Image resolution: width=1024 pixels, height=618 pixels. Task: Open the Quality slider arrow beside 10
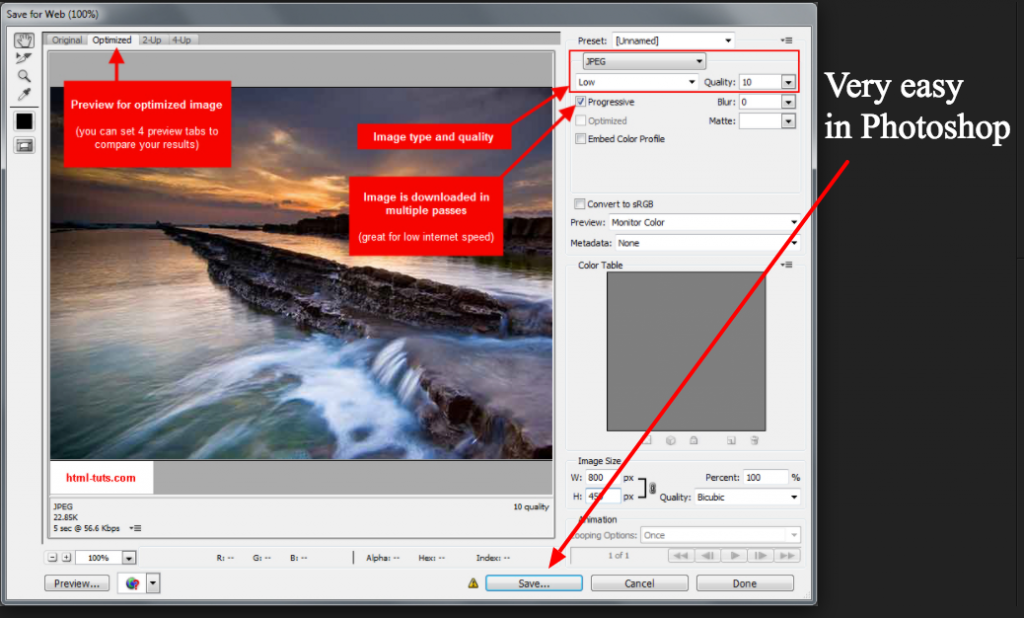[x=789, y=82]
